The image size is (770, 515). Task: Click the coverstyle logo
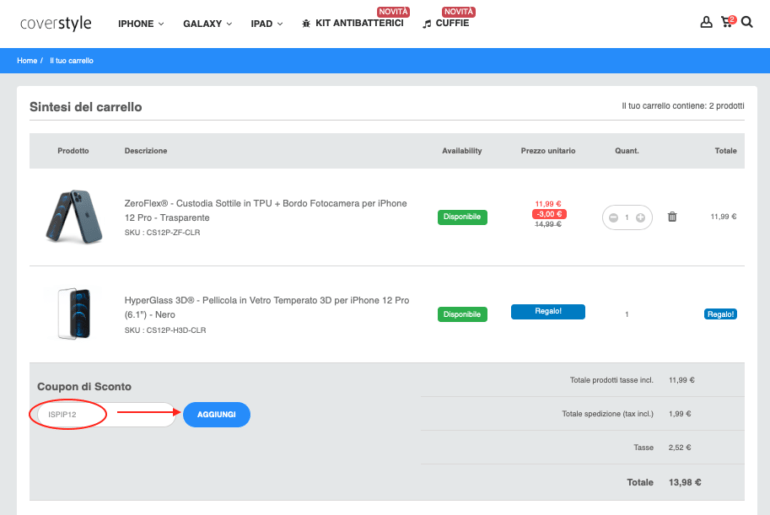[x=55, y=23]
